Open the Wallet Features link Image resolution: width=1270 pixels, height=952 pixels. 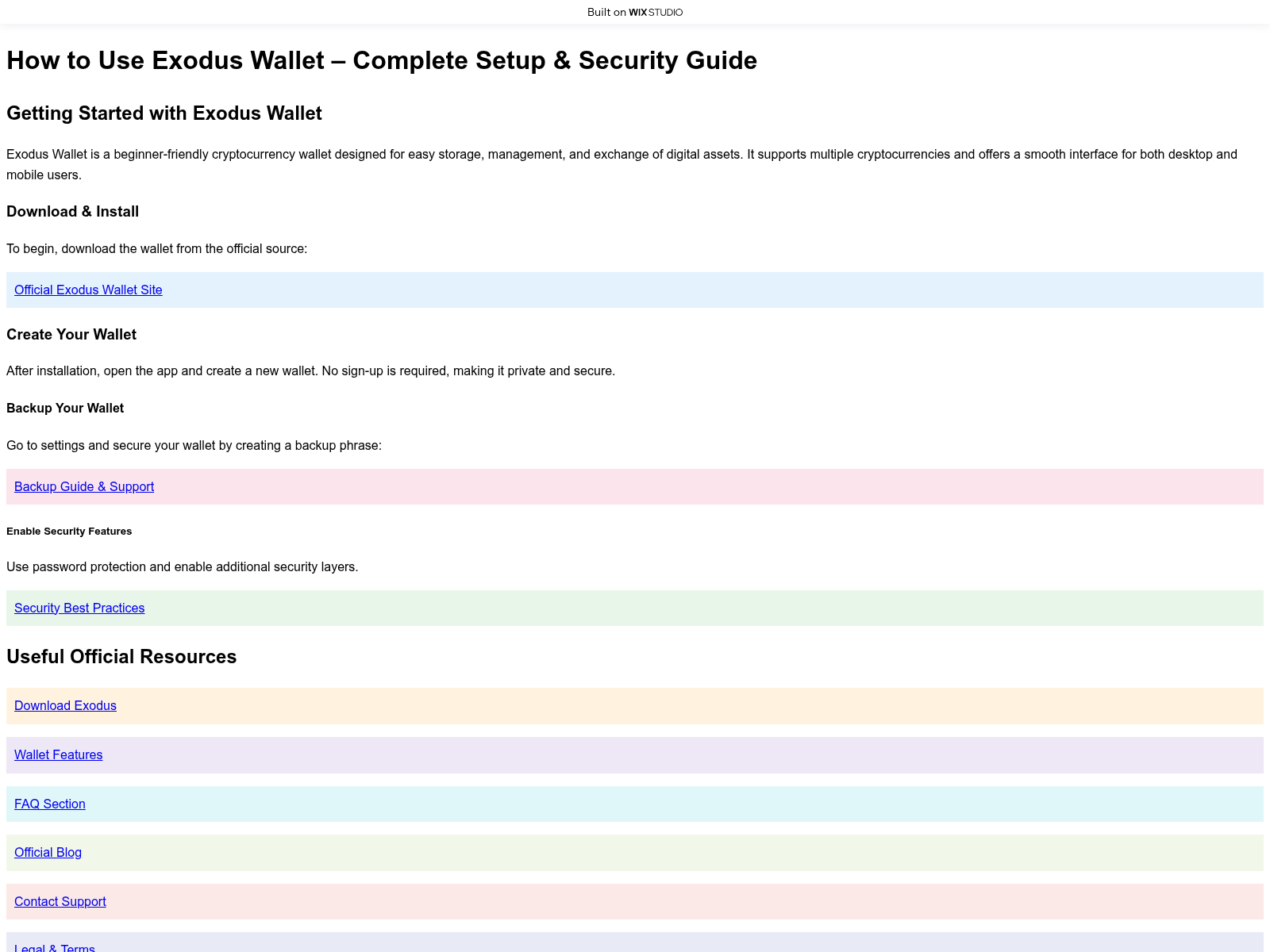click(x=59, y=755)
